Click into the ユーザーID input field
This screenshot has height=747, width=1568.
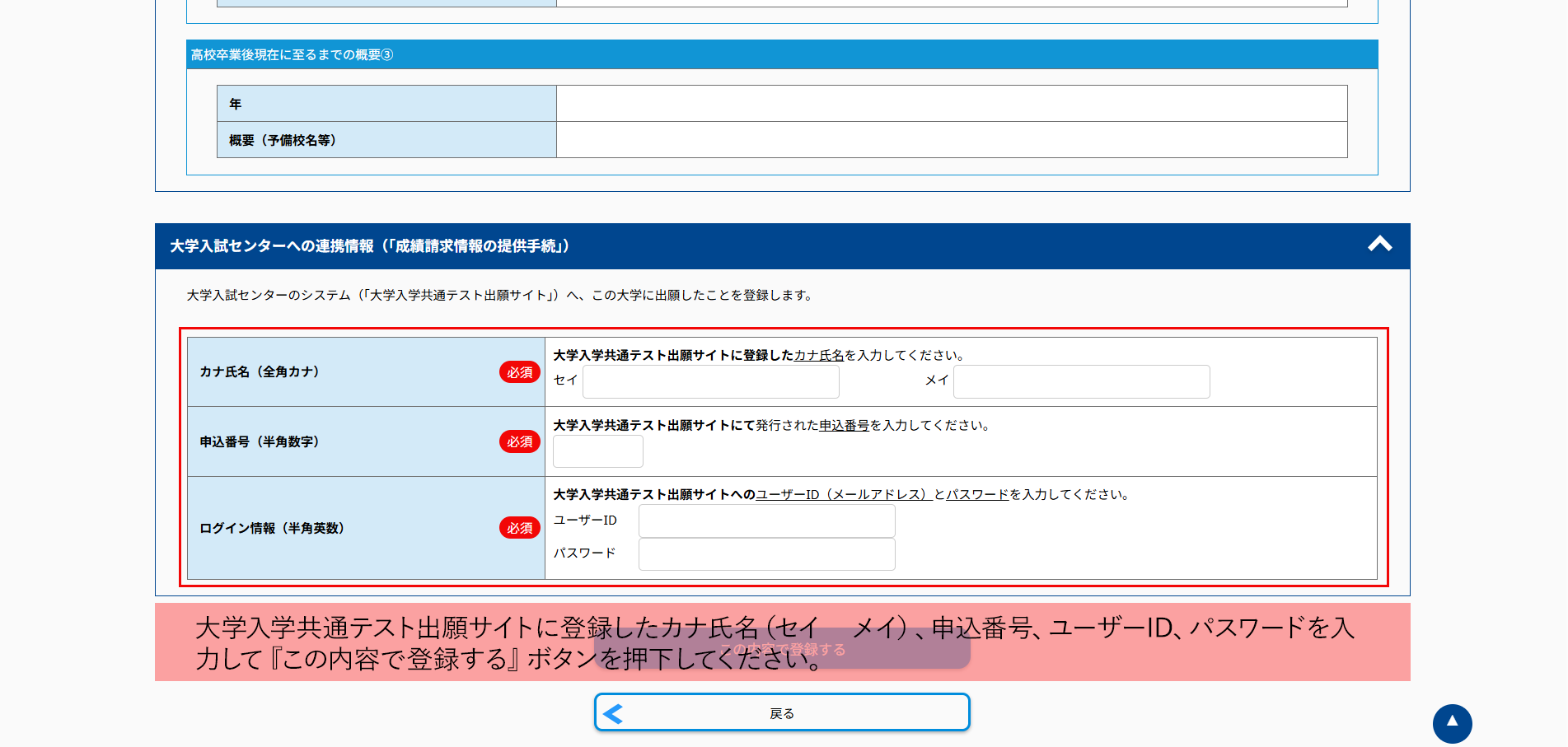point(766,521)
